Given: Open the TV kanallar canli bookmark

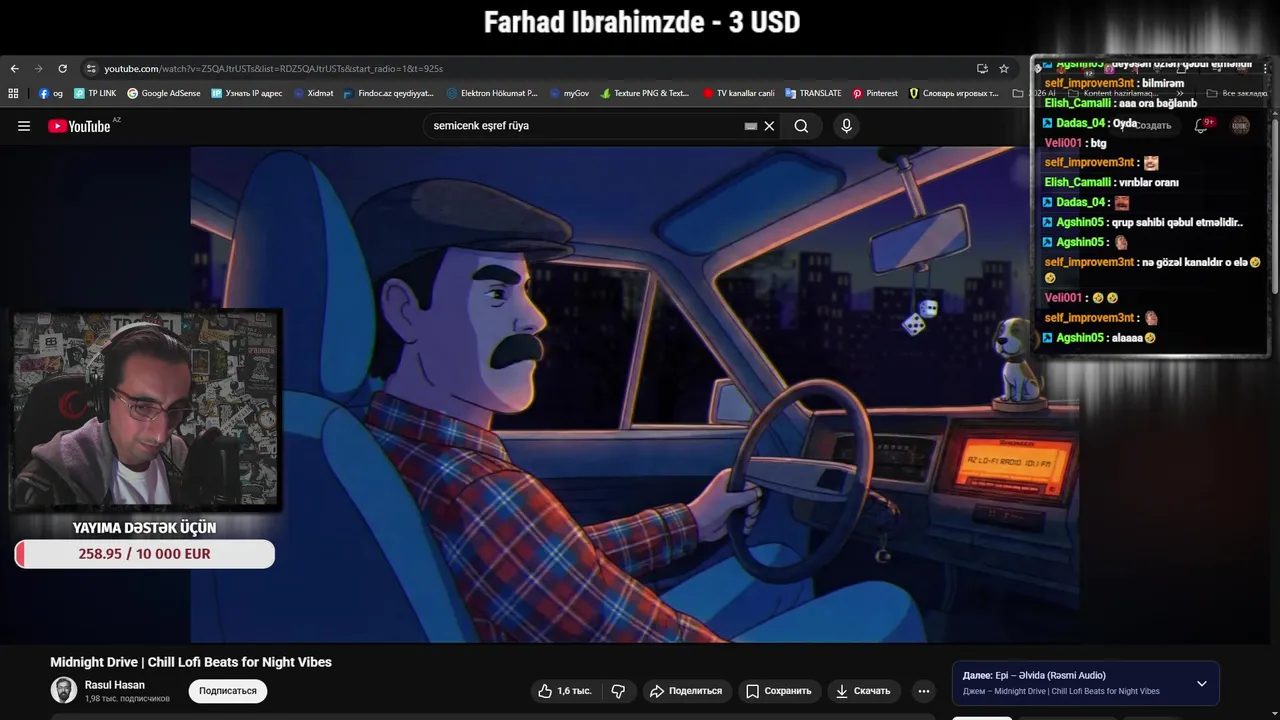Looking at the screenshot, I should [739, 93].
